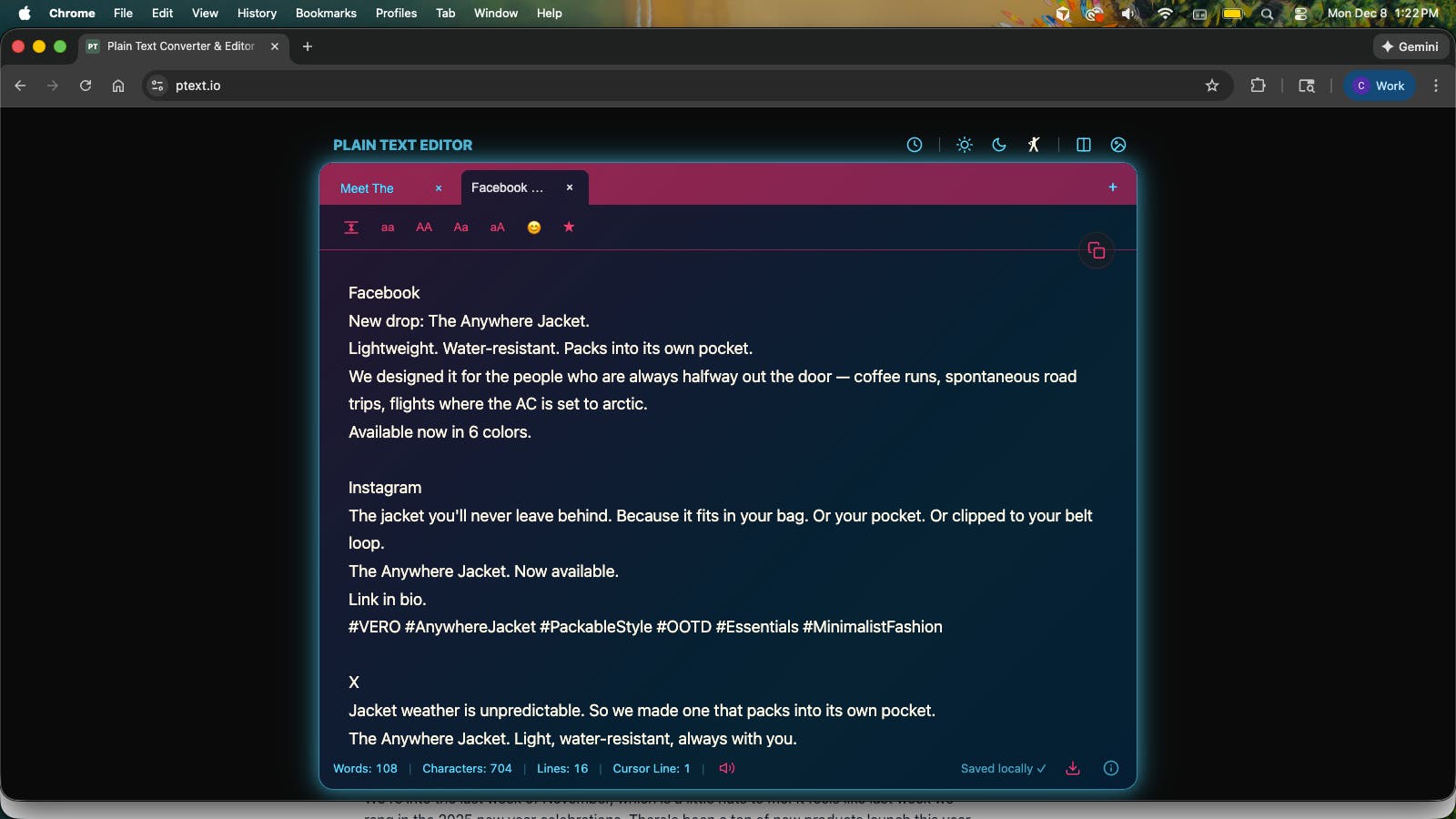Open the History menu
Viewport: 1456px width, 819px height.
pos(257,13)
